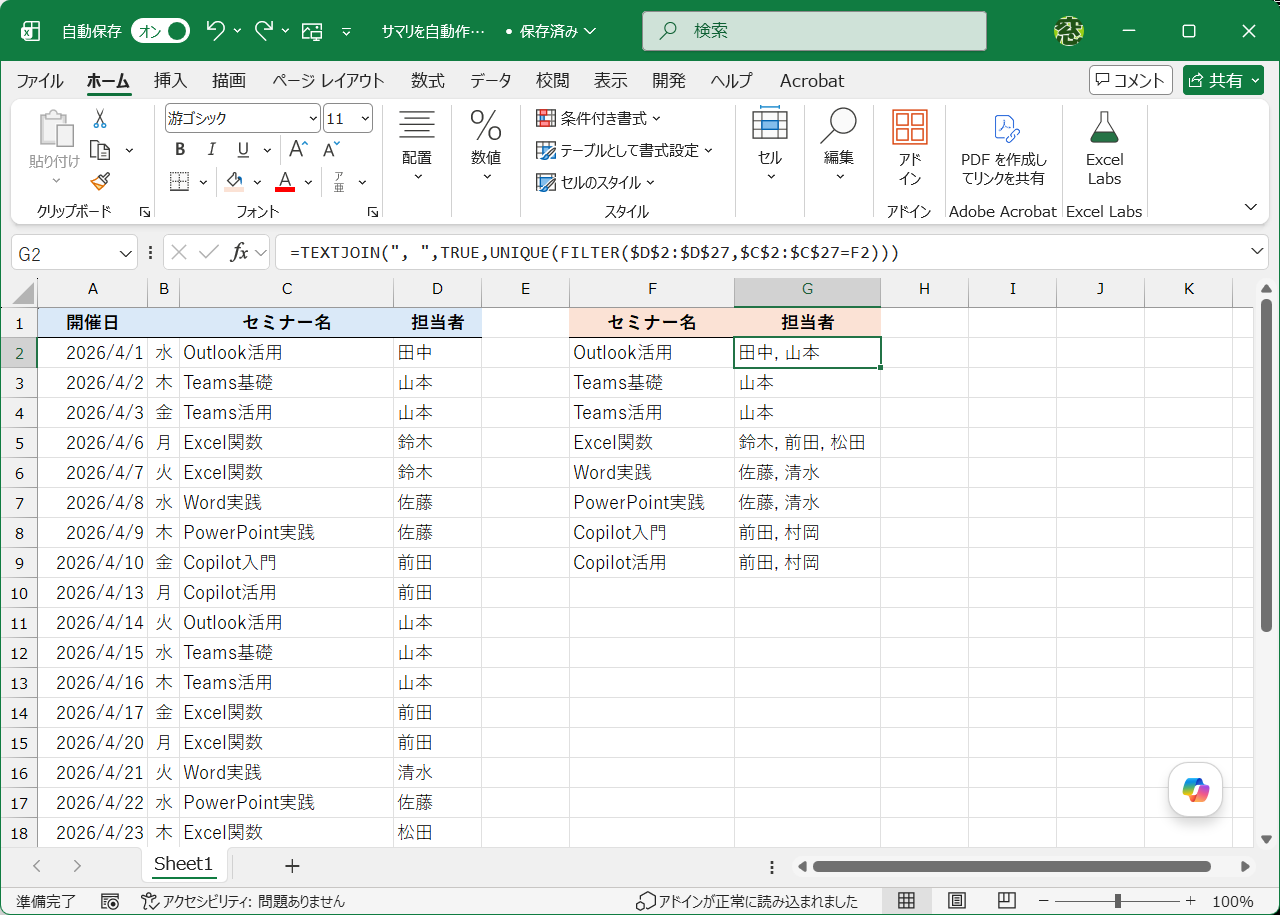1280x915 pixels.
Task: Open the ファイル tab
Action: [x=40, y=81]
